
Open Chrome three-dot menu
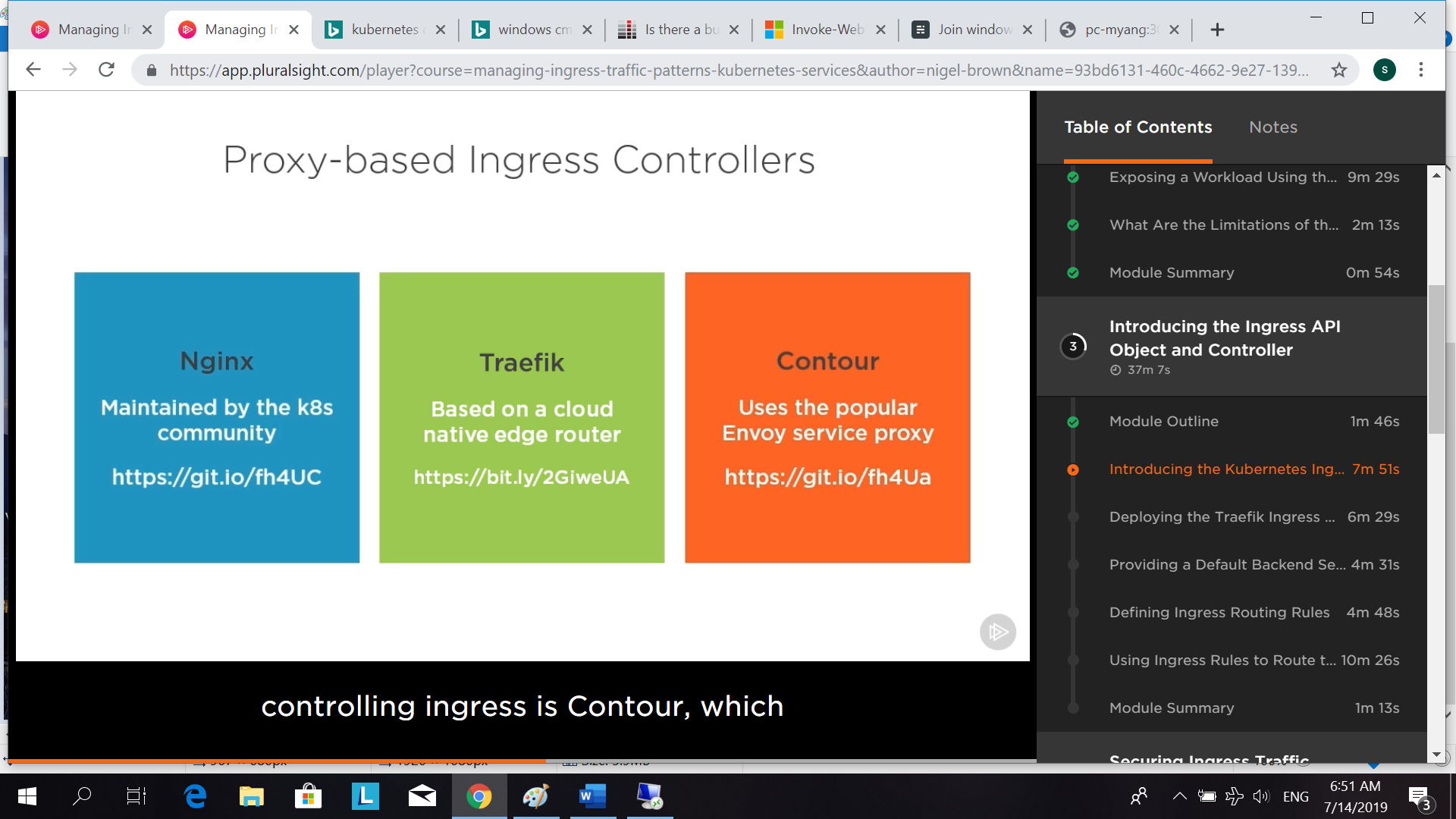click(x=1421, y=71)
